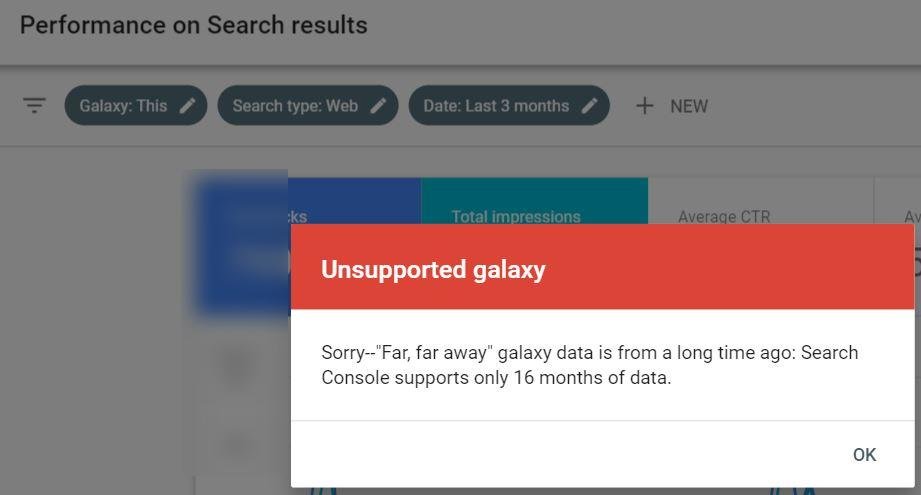This screenshot has width=921, height=495.
Task: Open the 'Galaxy: This' filter chip
Action: tap(123, 106)
